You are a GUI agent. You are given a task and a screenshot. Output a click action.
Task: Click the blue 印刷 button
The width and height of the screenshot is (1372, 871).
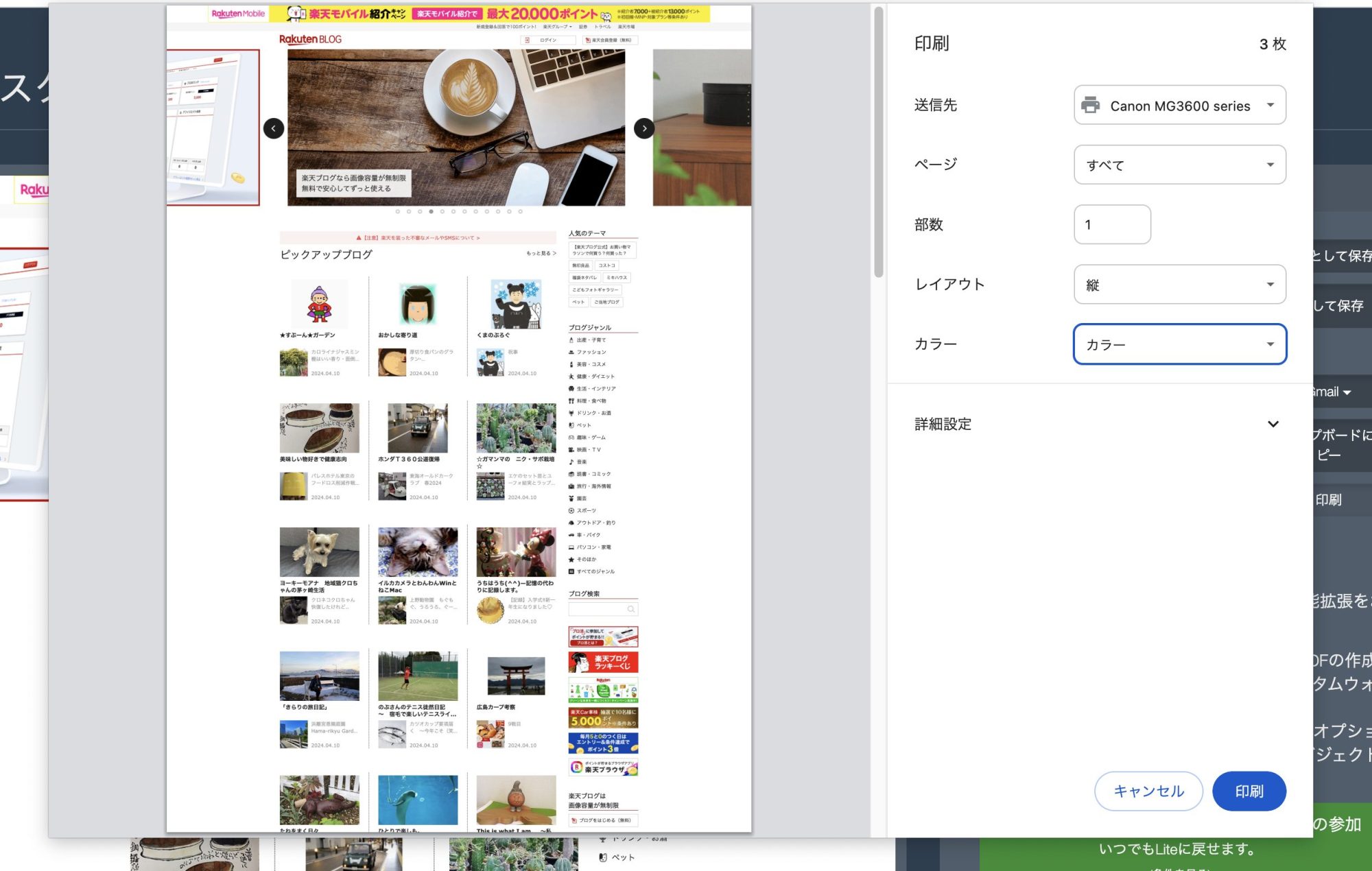point(1249,791)
